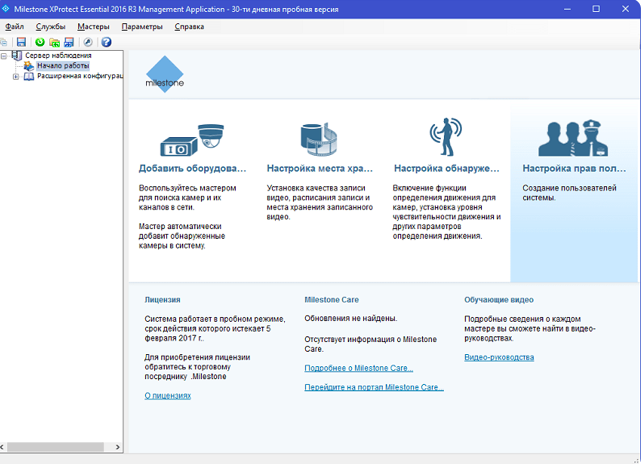Open the Параметры menu
641x464 pixels.
pyautogui.click(x=142, y=27)
